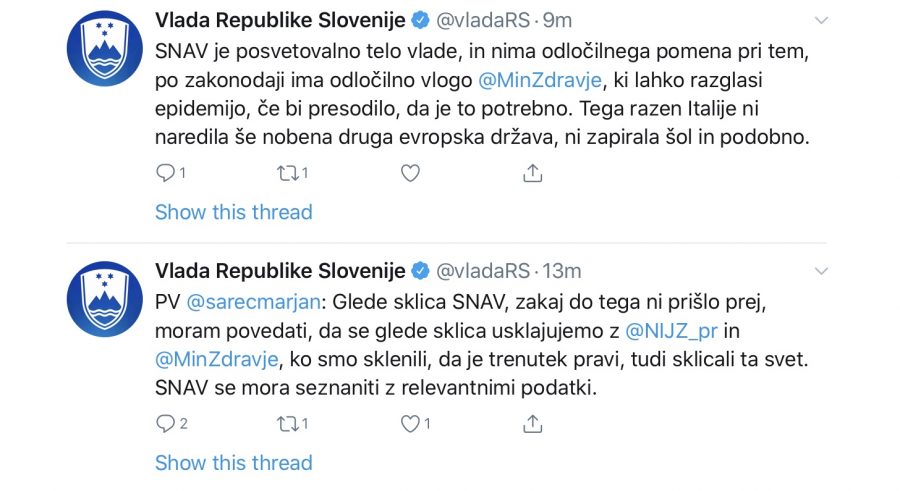Expand the second tweet's options chevron
The image size is (900, 491).
coord(821,271)
